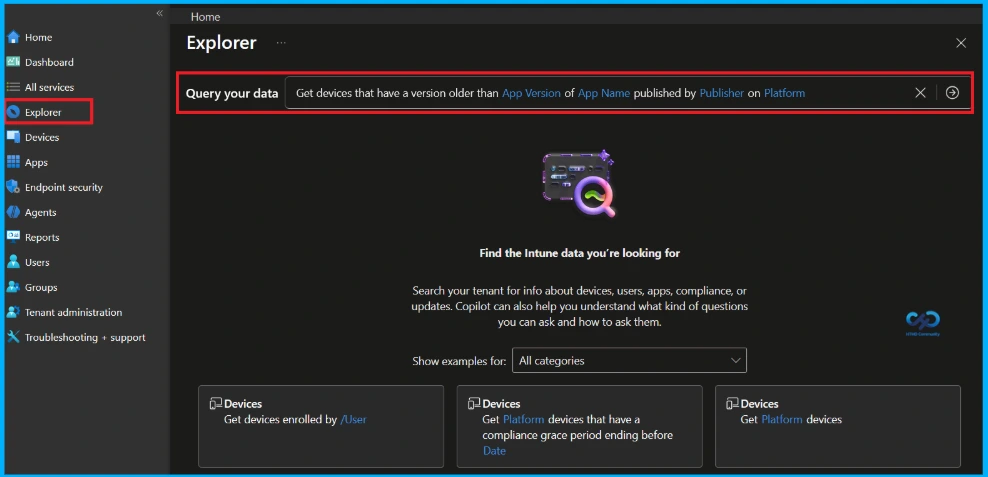Click the App Name placeholder in query

[x=604, y=93]
